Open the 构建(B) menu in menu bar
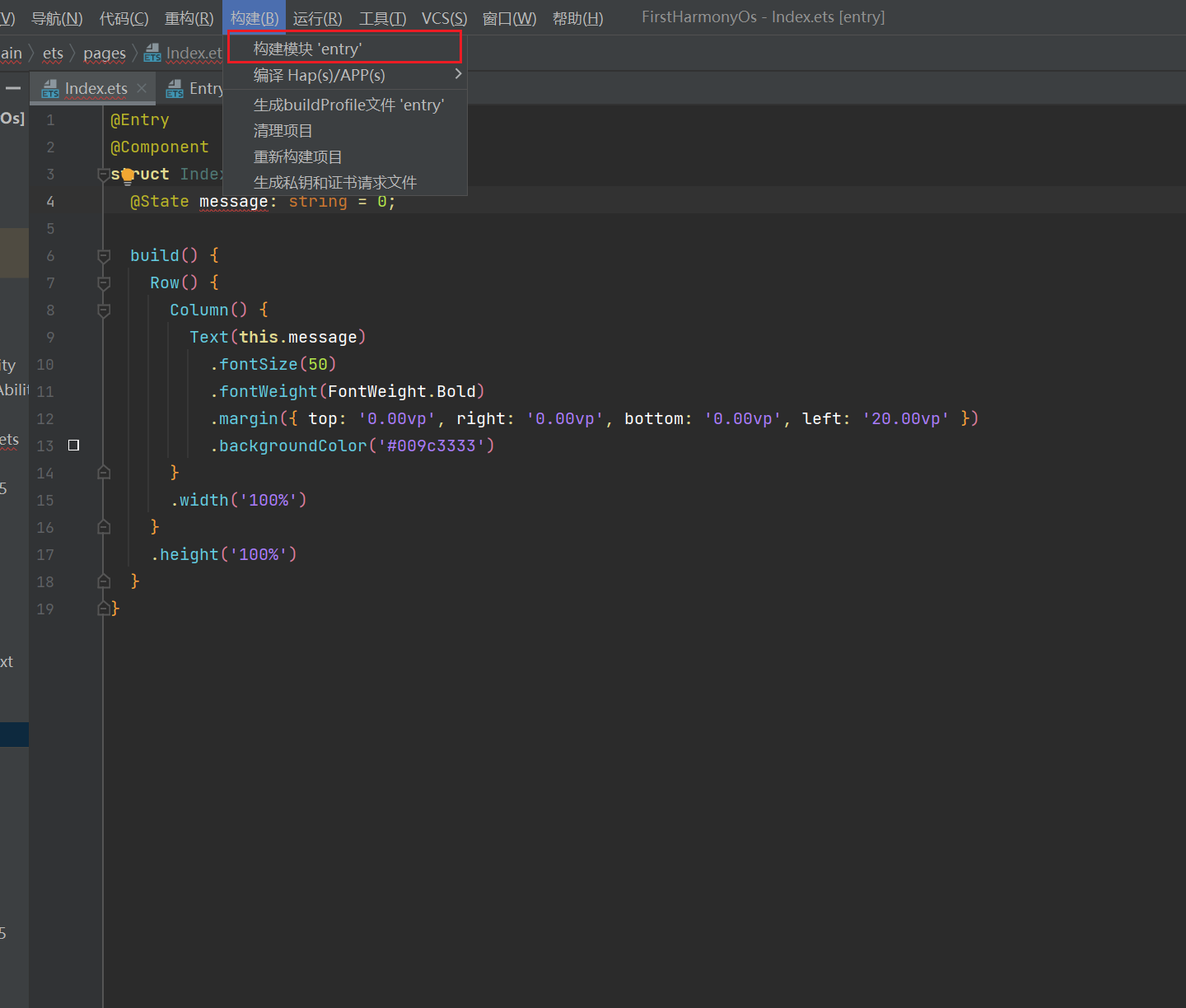 coord(254,17)
